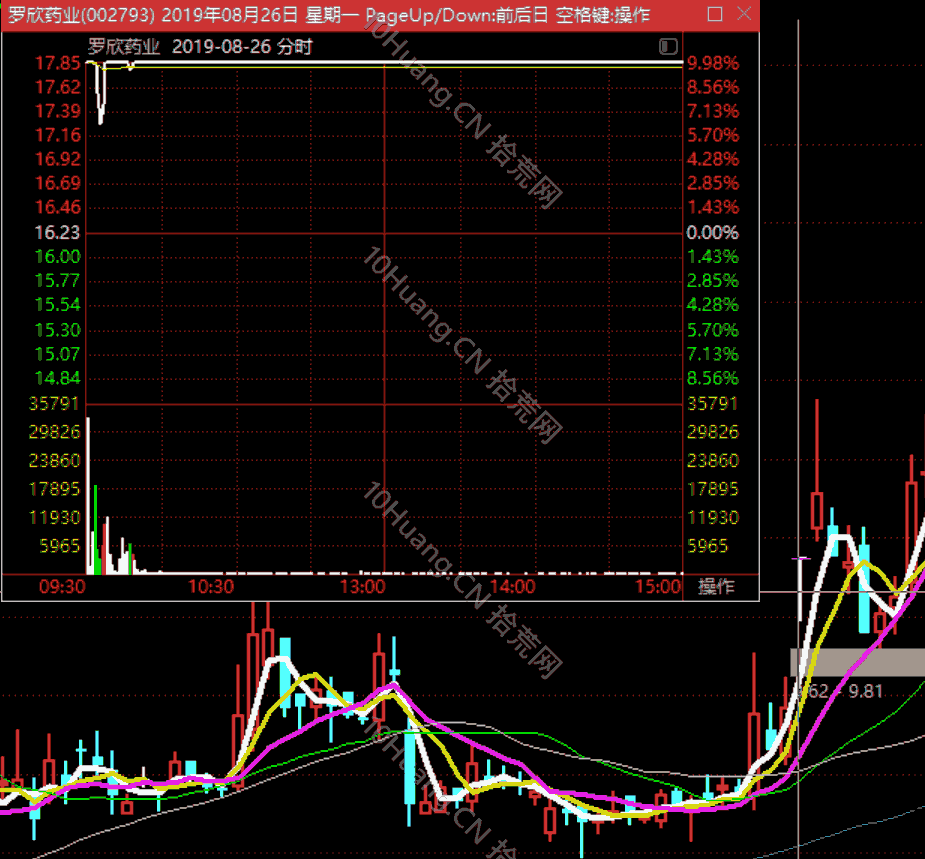The image size is (925, 859).
Task: Click the 9.98% percentage label
Action: (713, 63)
